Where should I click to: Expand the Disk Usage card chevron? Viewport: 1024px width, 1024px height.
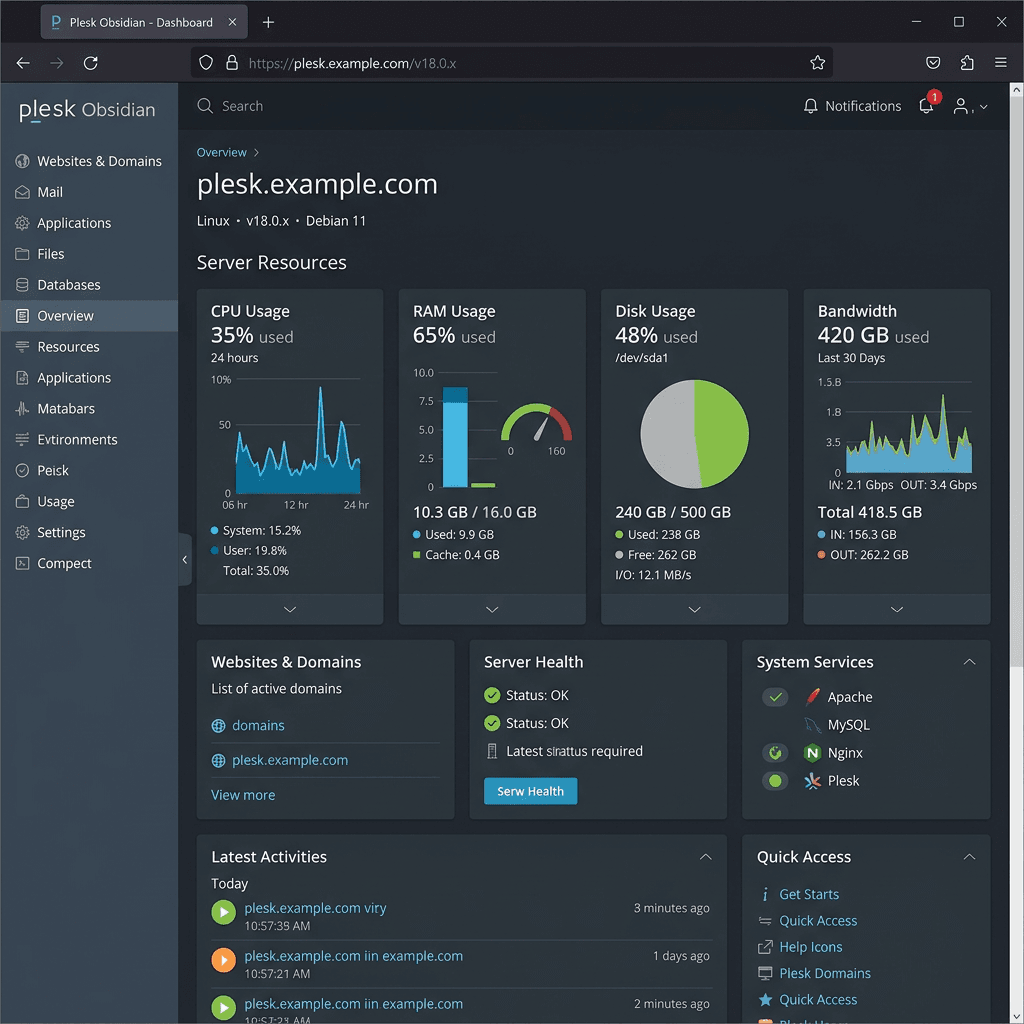tap(695, 609)
